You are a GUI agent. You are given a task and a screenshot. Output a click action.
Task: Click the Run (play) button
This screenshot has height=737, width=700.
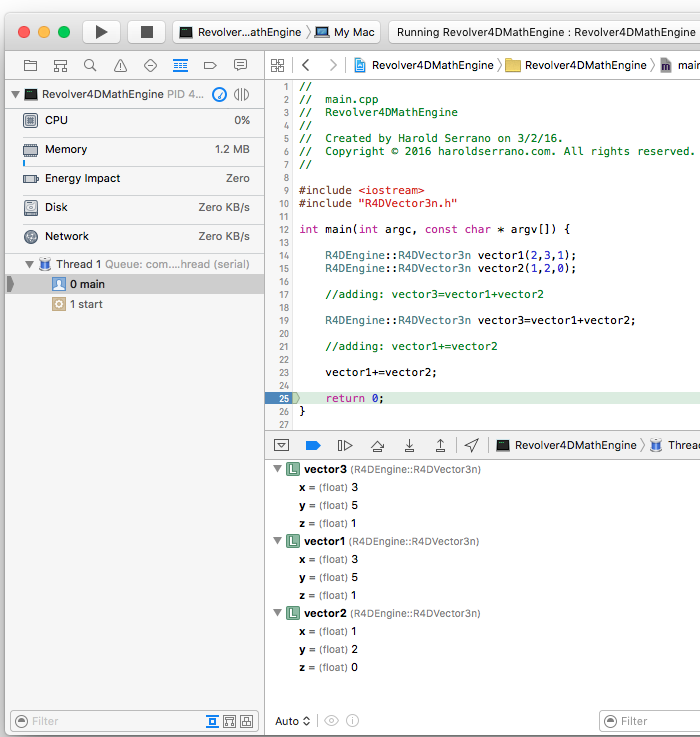pyautogui.click(x=101, y=32)
